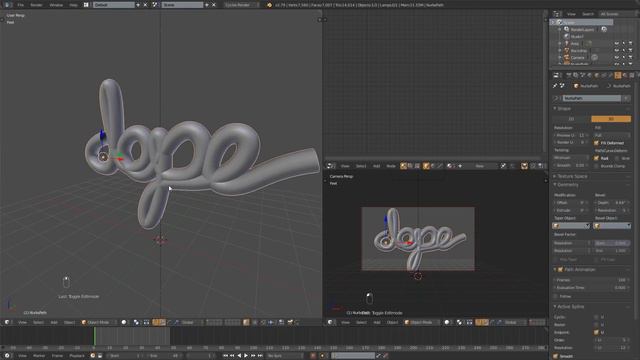Toggle Endpoint U checkbox in Active Spline
Viewport: 640px width, 360px height.
click(x=596, y=332)
